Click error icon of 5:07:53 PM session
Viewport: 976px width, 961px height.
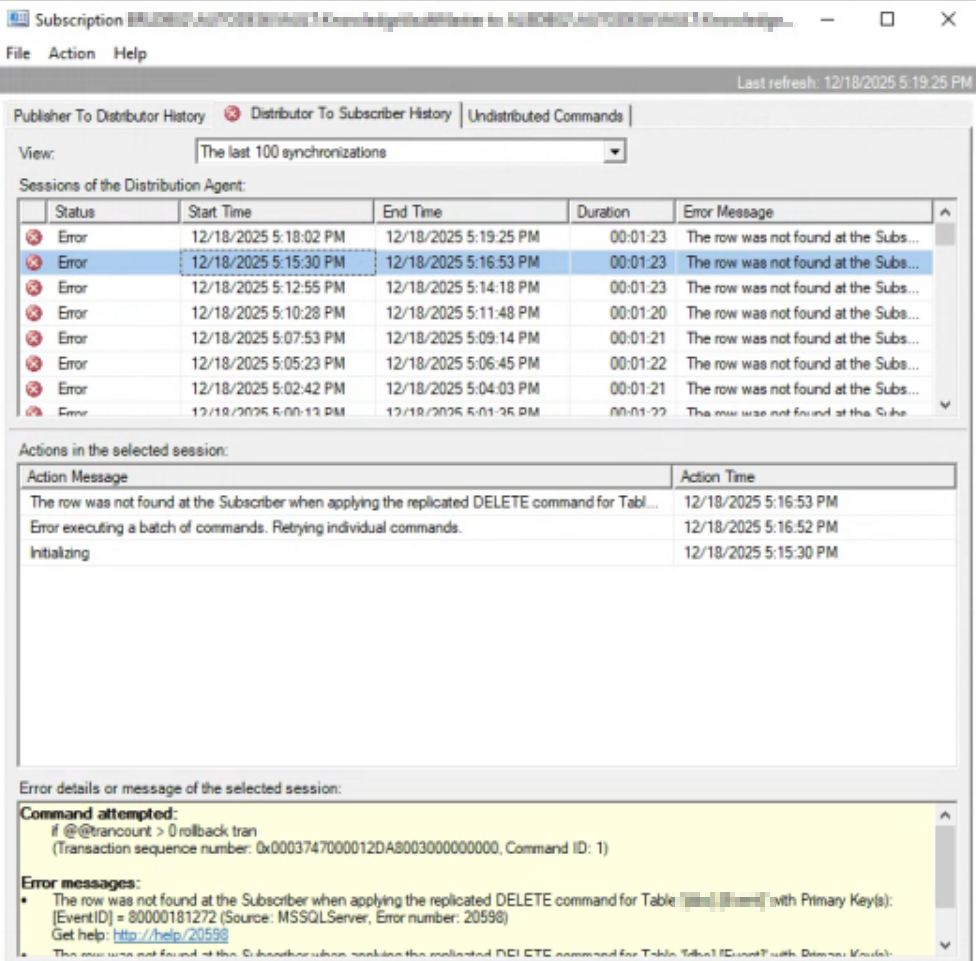click(x=34, y=338)
